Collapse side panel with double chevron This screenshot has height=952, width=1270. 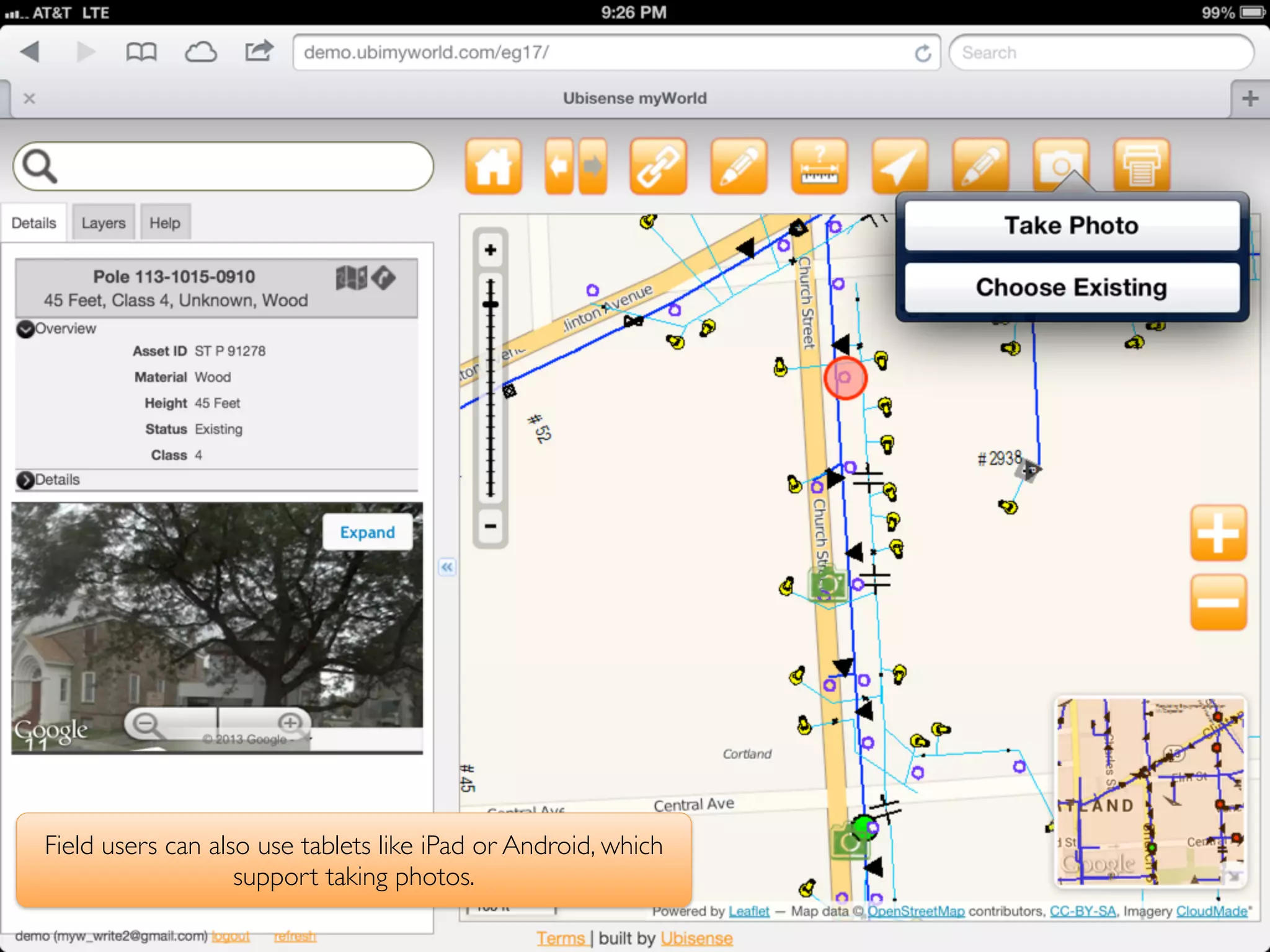[x=446, y=566]
